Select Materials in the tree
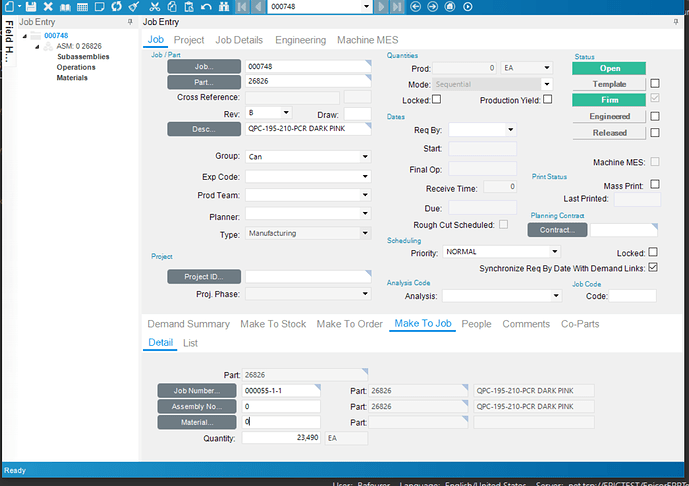Image resolution: width=689 pixels, height=486 pixels. pyautogui.click(x=72, y=78)
